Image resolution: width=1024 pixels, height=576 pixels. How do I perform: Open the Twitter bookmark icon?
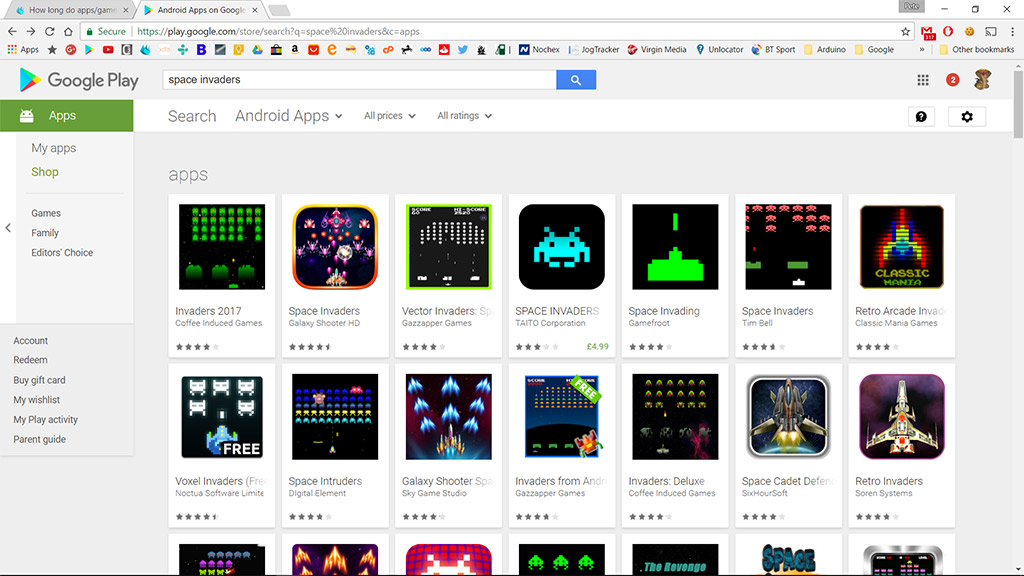coord(462,50)
